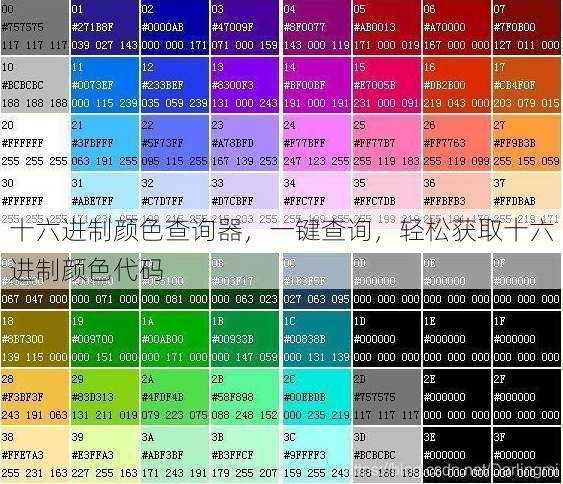Select the gray swatch 00 #757575
The width and height of the screenshot is (563, 484).
click(35, 27)
